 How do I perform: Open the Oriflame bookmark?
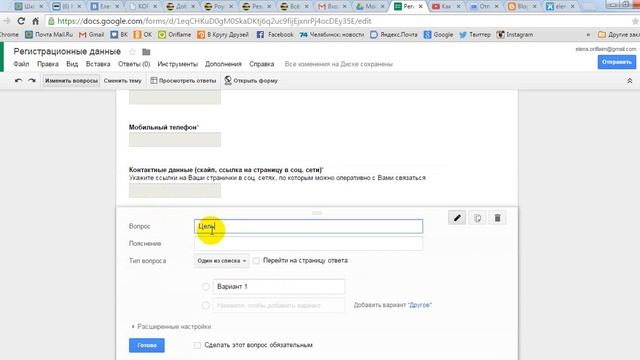click(175, 35)
